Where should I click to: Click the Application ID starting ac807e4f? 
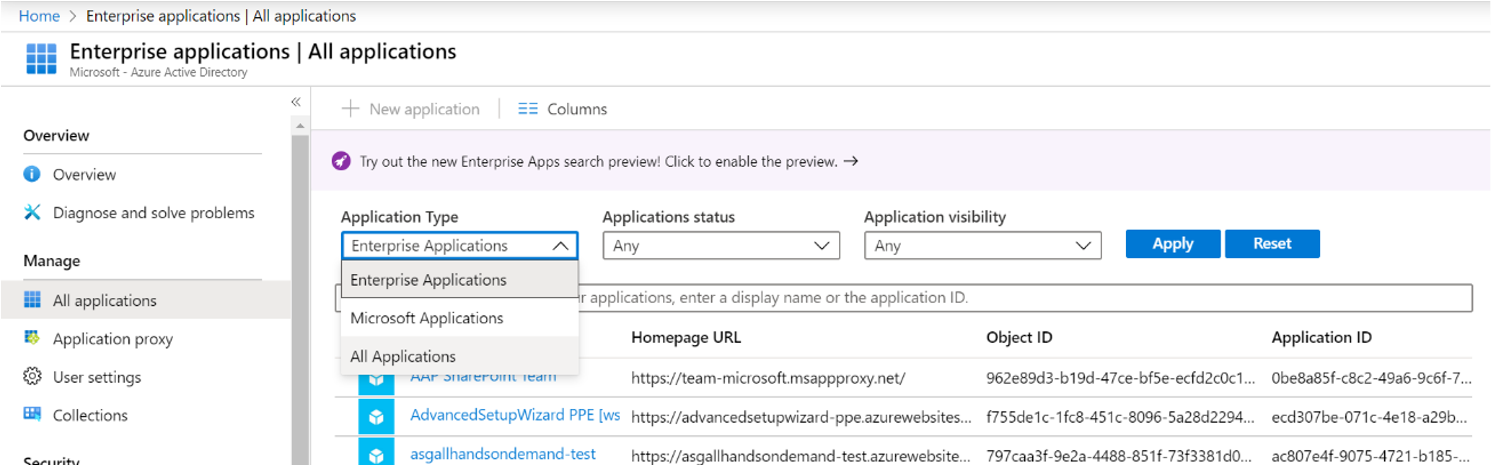pyautogui.click(x=1371, y=455)
